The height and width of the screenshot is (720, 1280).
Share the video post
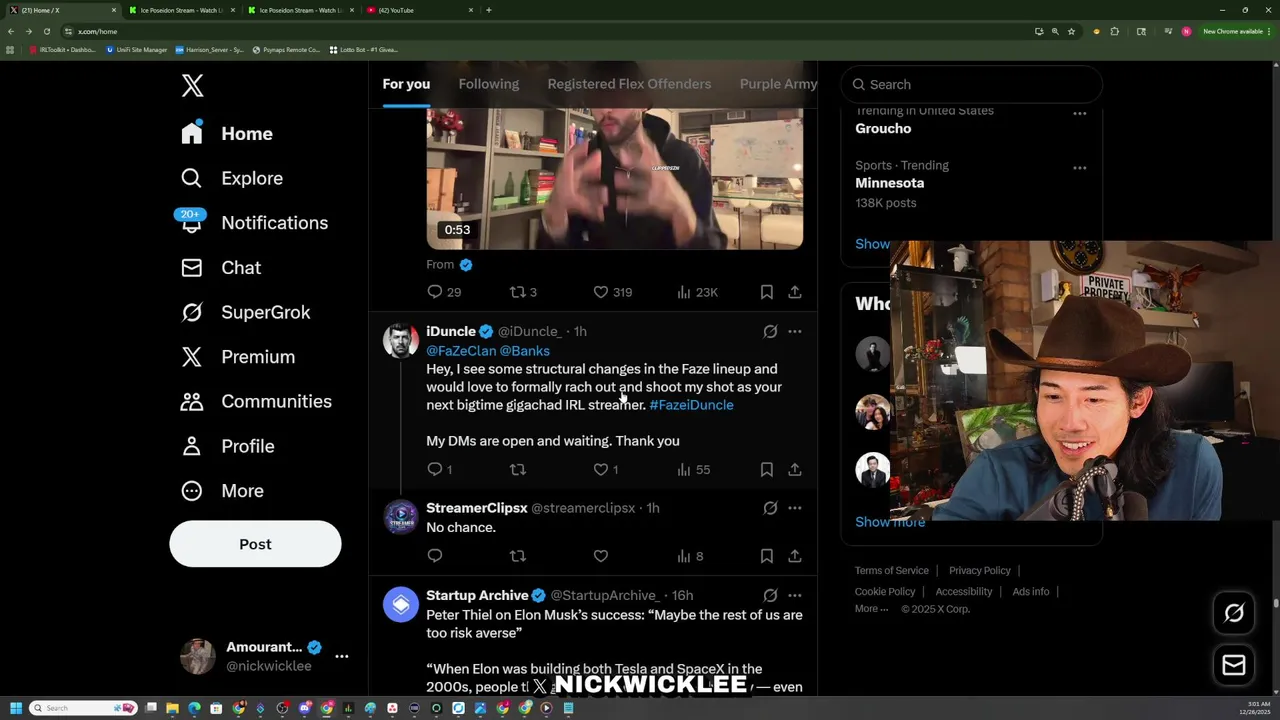795,292
